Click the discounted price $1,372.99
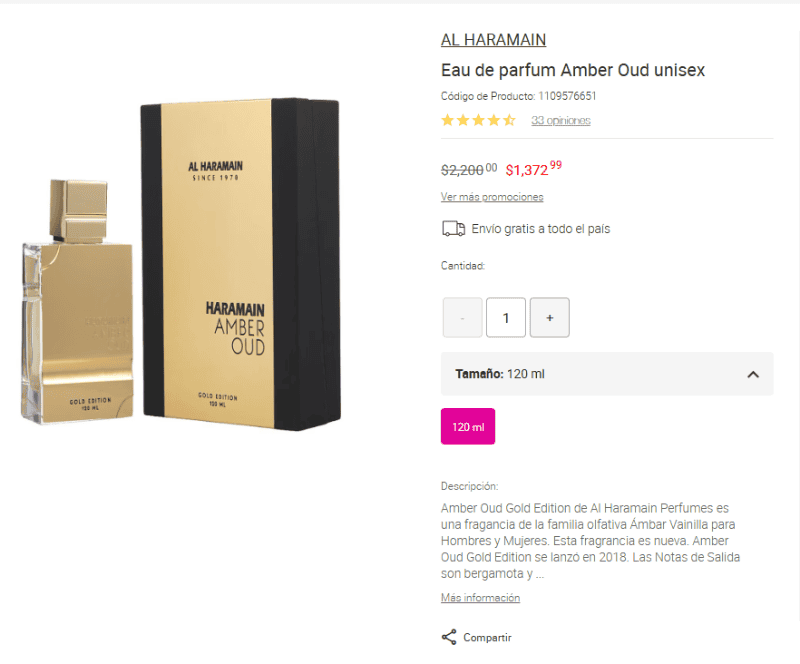 click(x=533, y=168)
